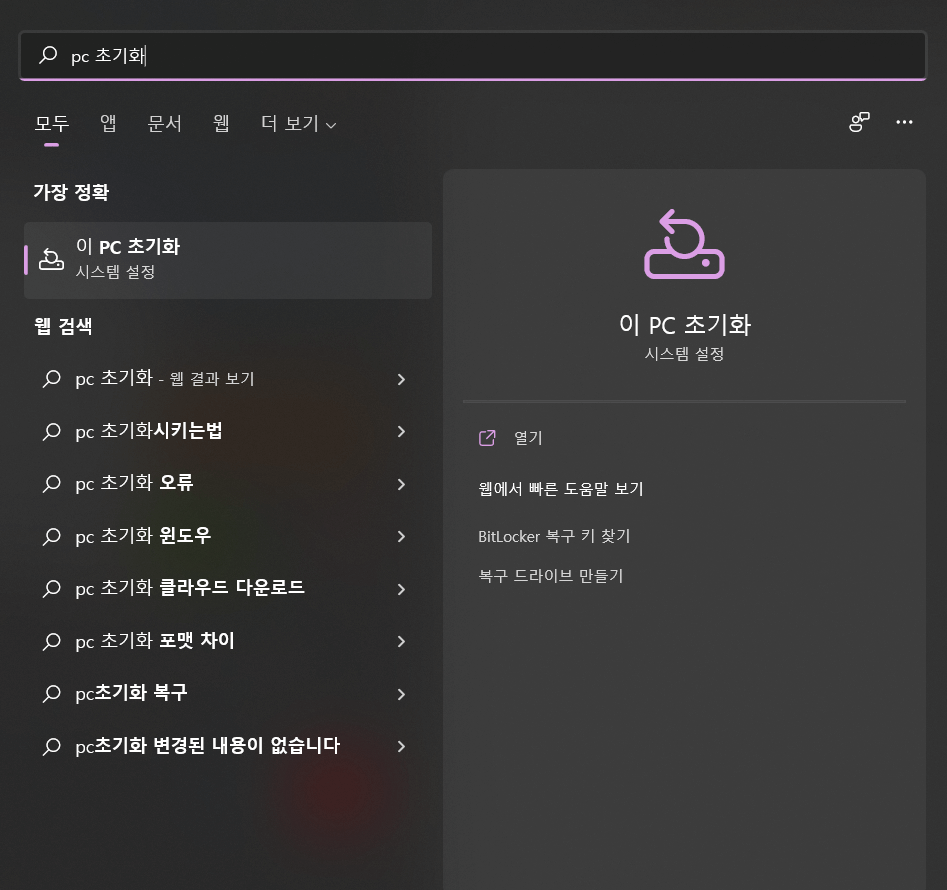Click magnifier icon beside 'pc 초기화 클라우드 다운로드'
Image resolution: width=947 pixels, height=890 pixels.
point(52,589)
